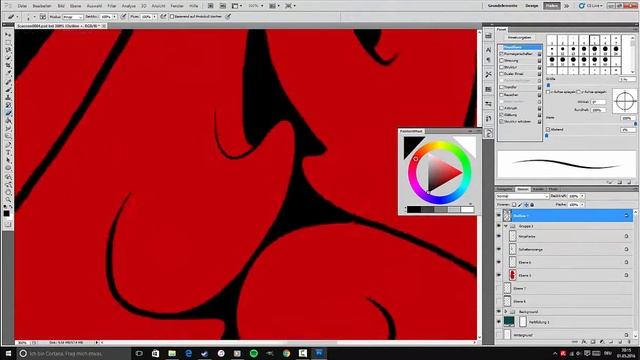This screenshot has height=360, width=640.
Task: Create a new group folder icon
Action: coord(611,342)
